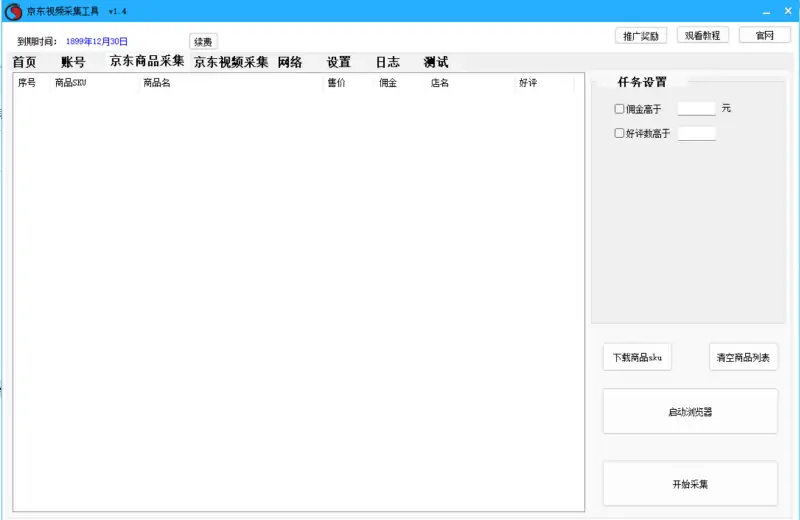Start collection with 开始采集 button
This screenshot has width=800, height=520.
pyautogui.click(x=690, y=484)
